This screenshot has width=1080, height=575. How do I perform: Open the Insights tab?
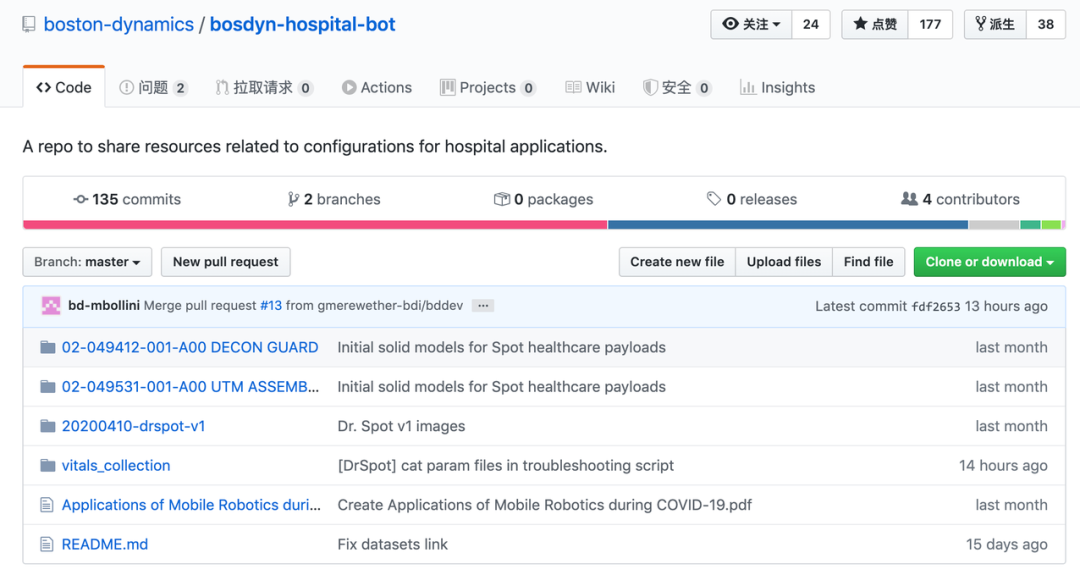click(x=777, y=88)
